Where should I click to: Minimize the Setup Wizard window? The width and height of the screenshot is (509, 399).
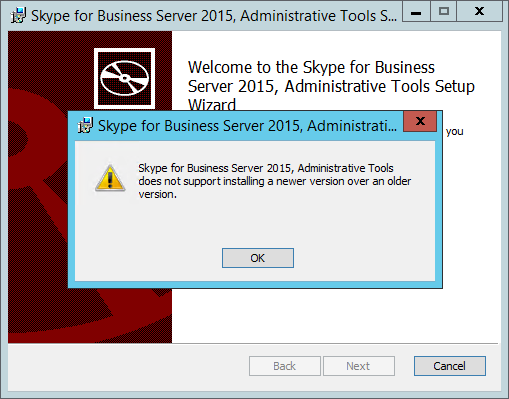click(416, 12)
